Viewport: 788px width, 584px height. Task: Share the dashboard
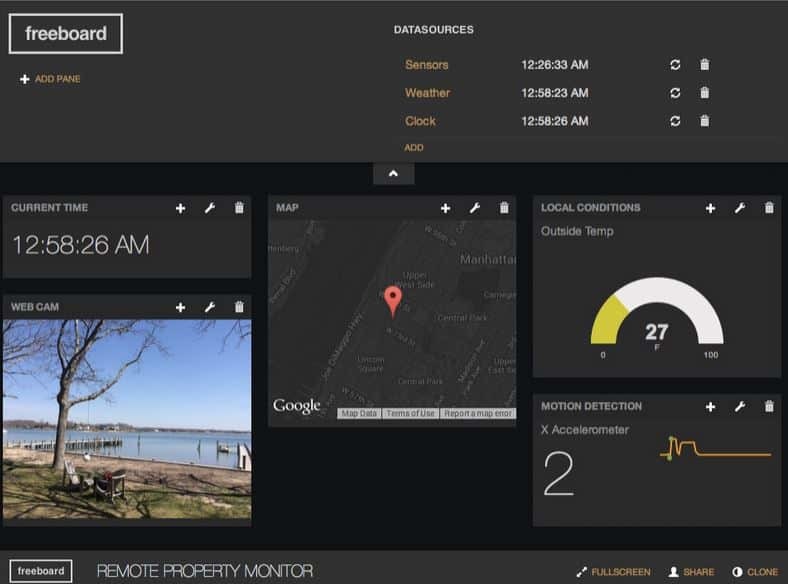click(692, 572)
